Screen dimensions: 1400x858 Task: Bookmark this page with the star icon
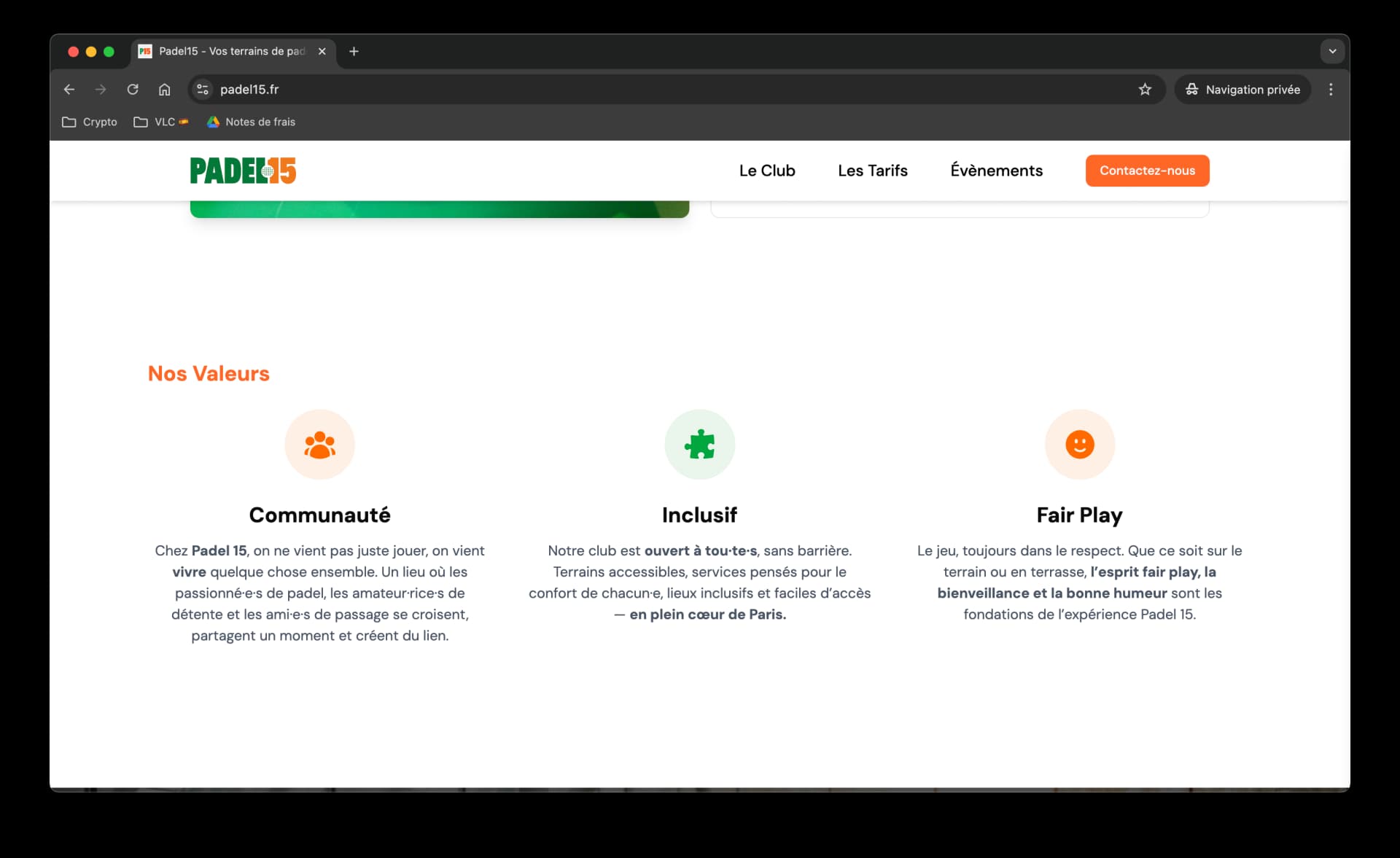point(1145,90)
